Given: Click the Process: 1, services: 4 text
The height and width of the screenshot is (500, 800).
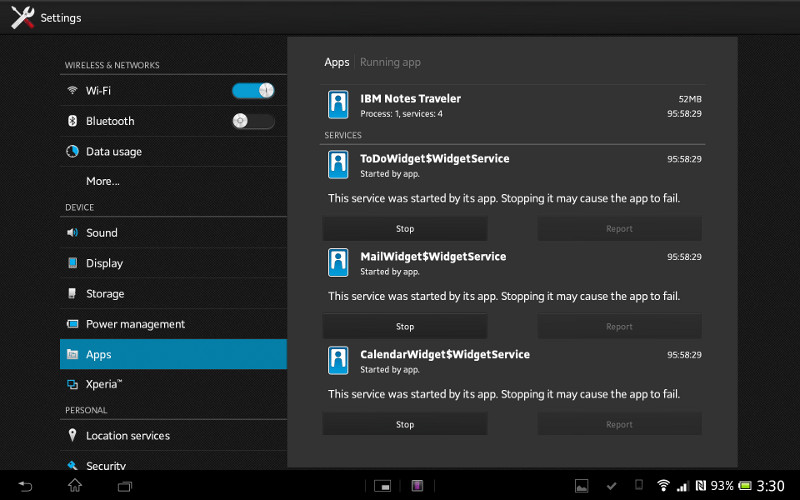Looking at the screenshot, I should [402, 114].
